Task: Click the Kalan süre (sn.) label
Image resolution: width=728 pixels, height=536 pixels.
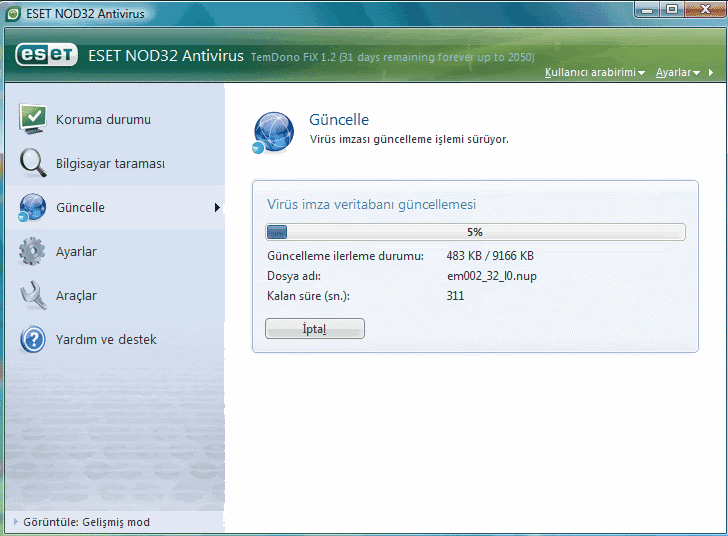Action: (x=308, y=296)
